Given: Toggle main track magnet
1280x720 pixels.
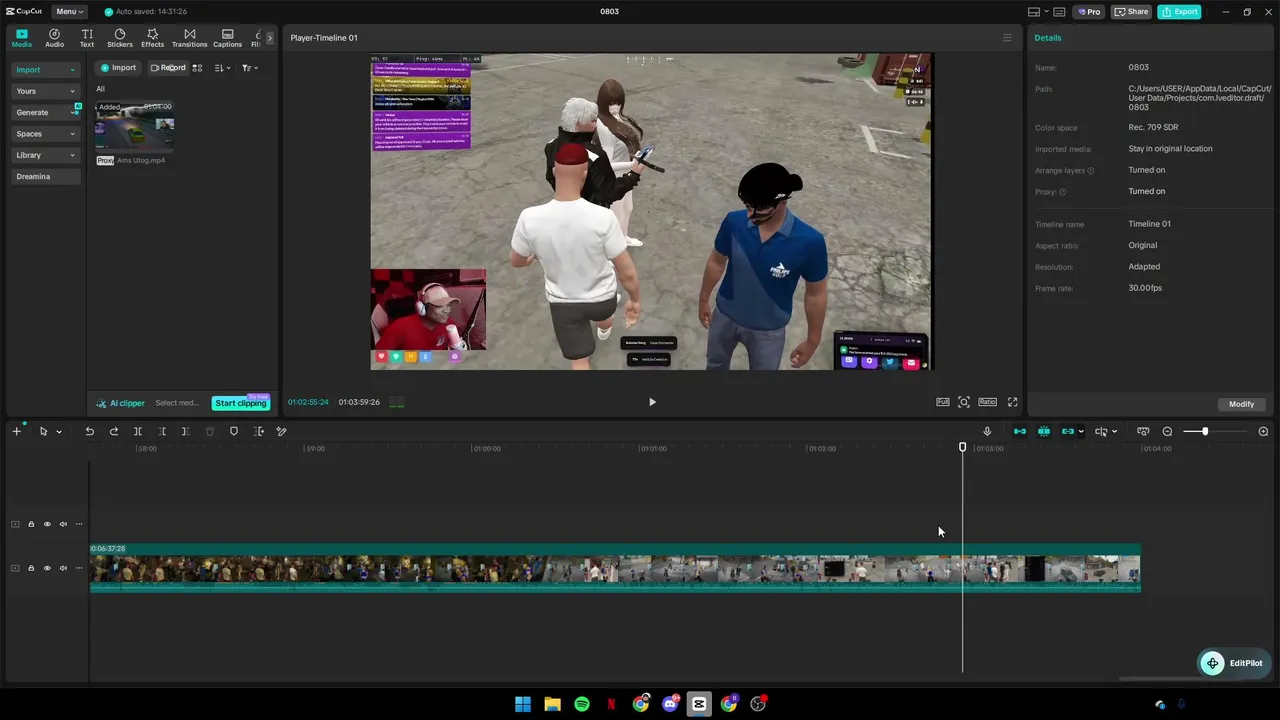Looking at the screenshot, I should 1020,431.
